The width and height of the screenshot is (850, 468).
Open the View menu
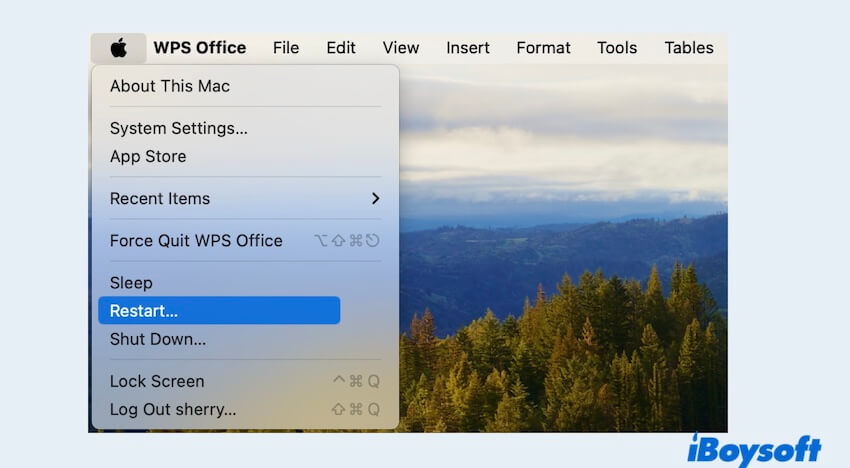coord(401,48)
